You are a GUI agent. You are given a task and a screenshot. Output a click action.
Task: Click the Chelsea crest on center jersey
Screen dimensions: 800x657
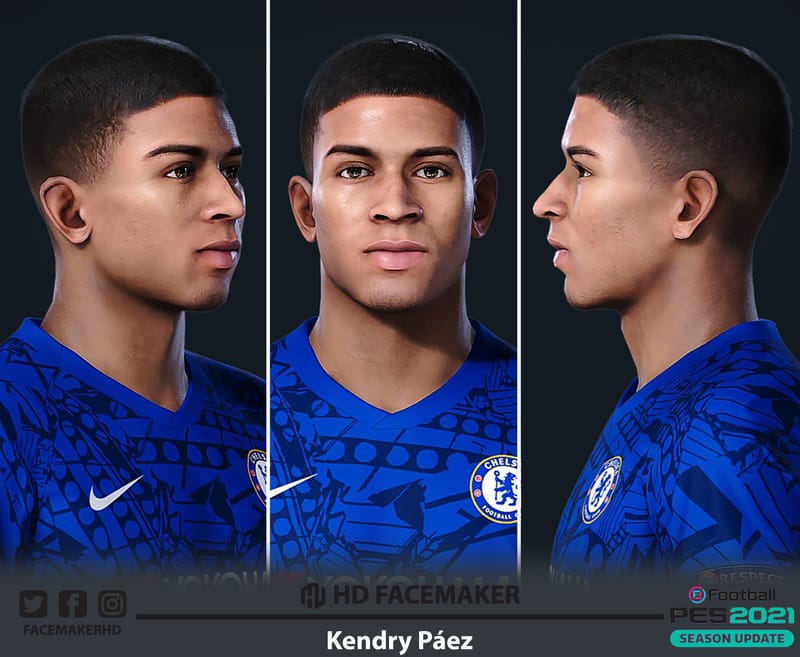pos(494,489)
